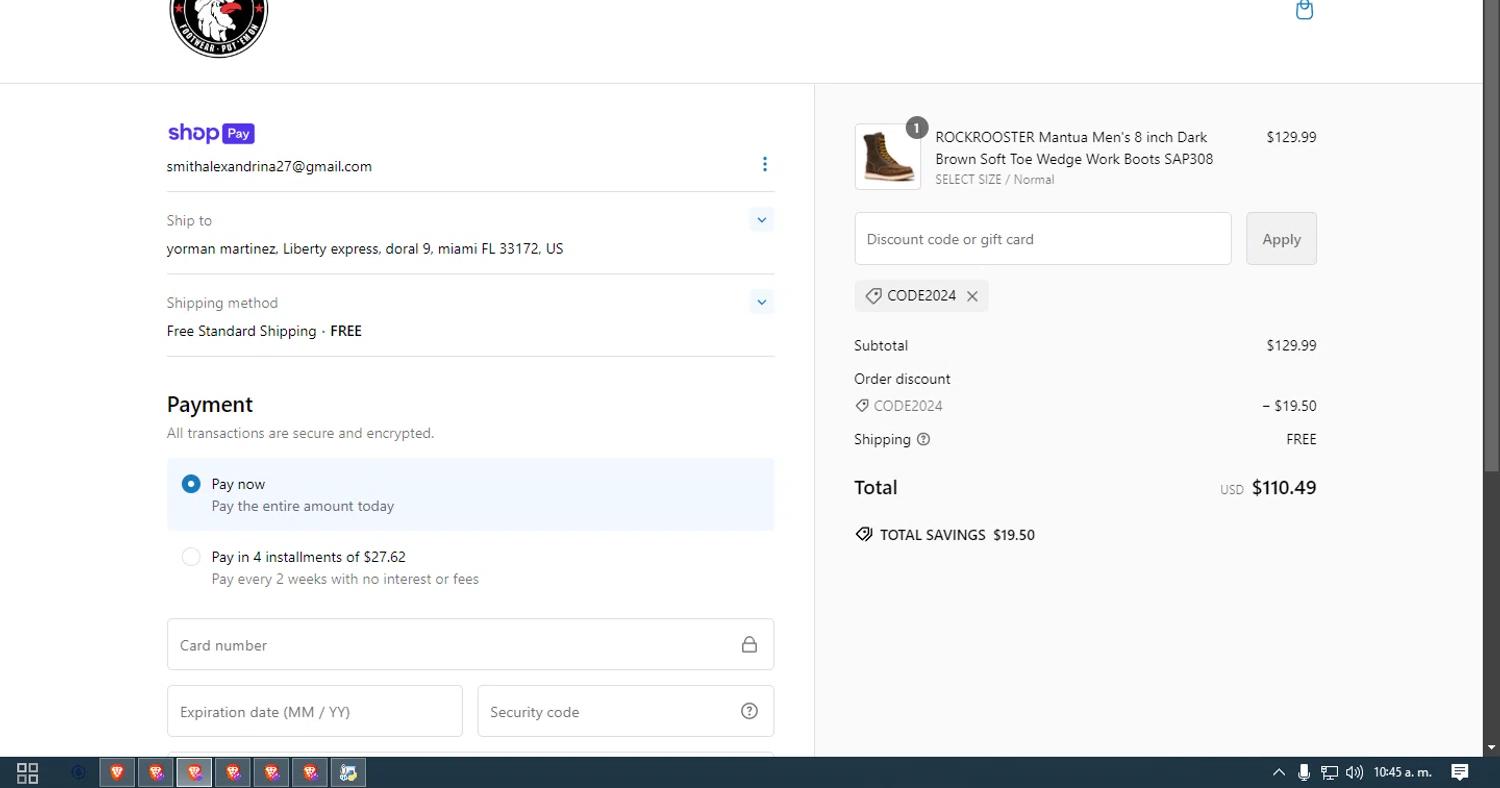Viewport: 1500px width, 788px height.
Task: Click the scrollbar down arrow
Action: 1492,747
